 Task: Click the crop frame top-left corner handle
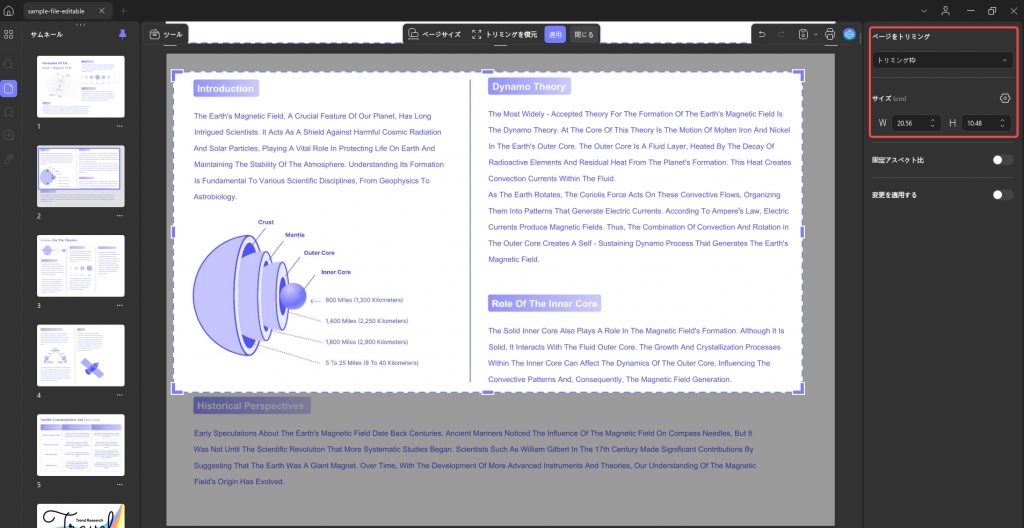coord(176,75)
